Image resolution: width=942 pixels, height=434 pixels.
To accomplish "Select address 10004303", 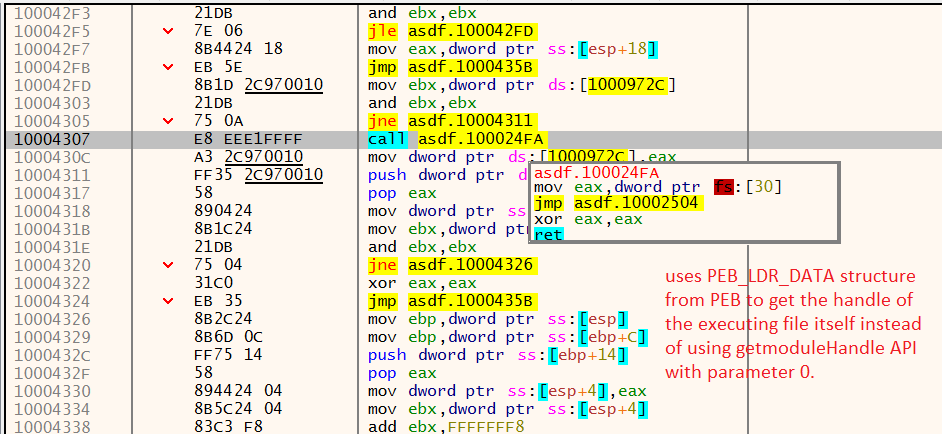I will (52, 103).
